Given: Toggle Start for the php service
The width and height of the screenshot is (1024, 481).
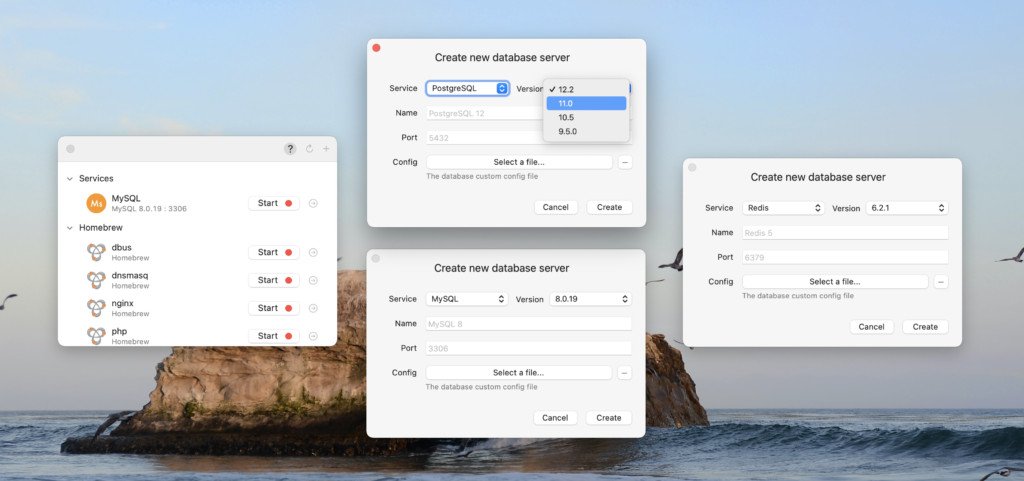Looking at the screenshot, I should click(273, 336).
